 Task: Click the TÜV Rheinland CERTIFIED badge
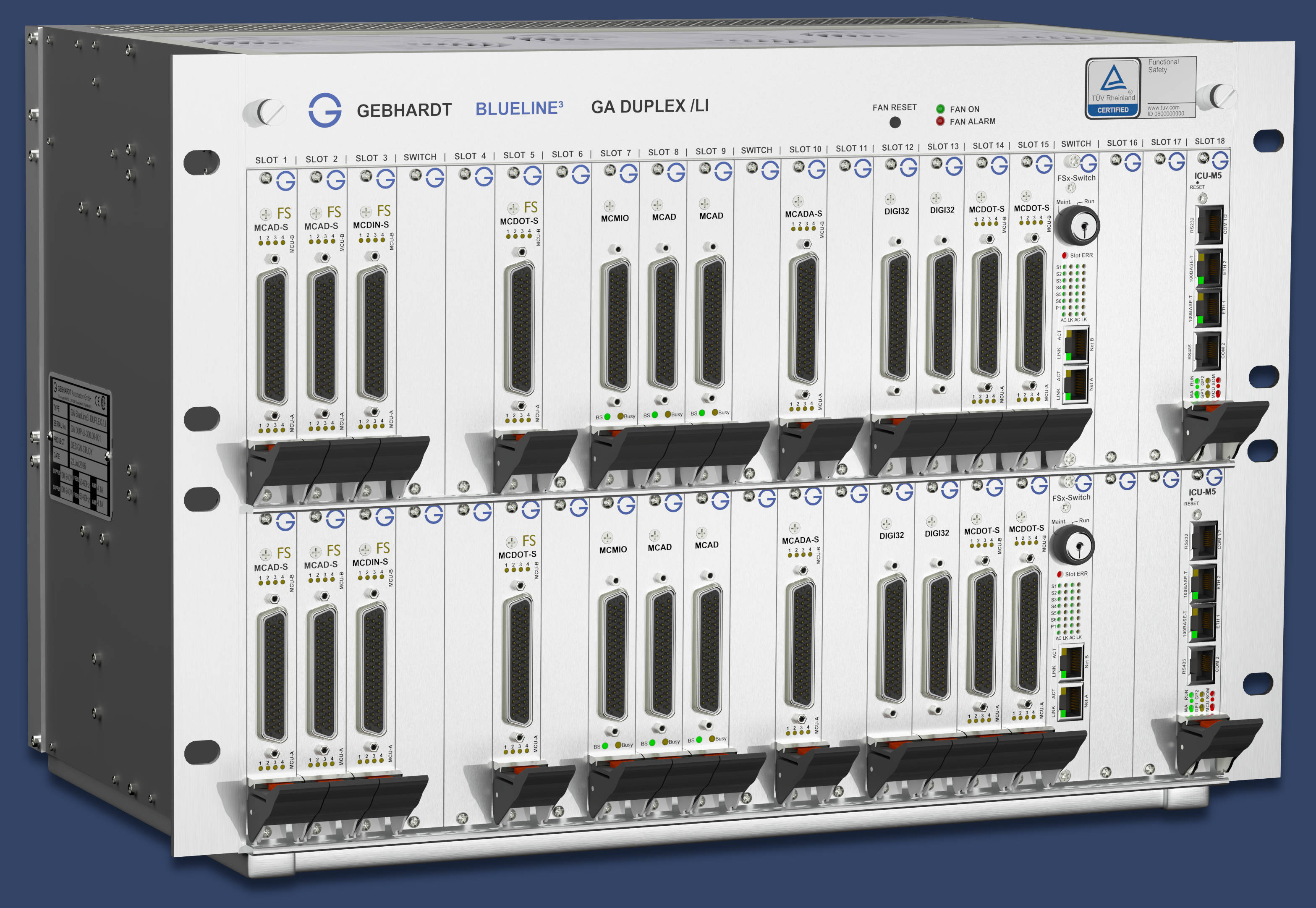tap(1112, 88)
